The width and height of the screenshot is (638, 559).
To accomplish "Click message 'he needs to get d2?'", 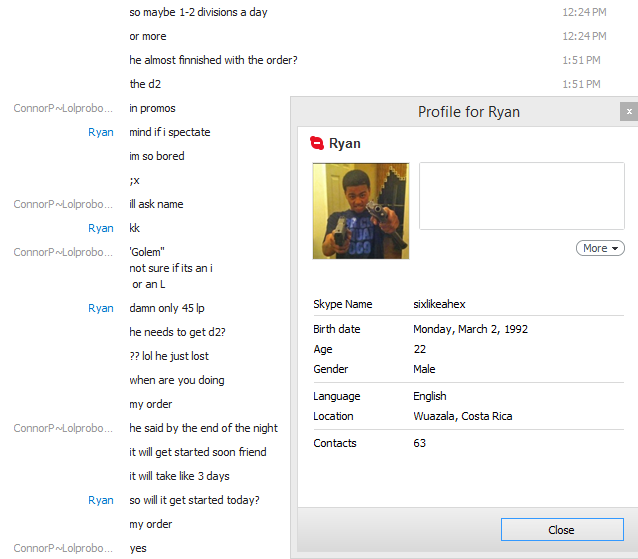I will (177, 332).
